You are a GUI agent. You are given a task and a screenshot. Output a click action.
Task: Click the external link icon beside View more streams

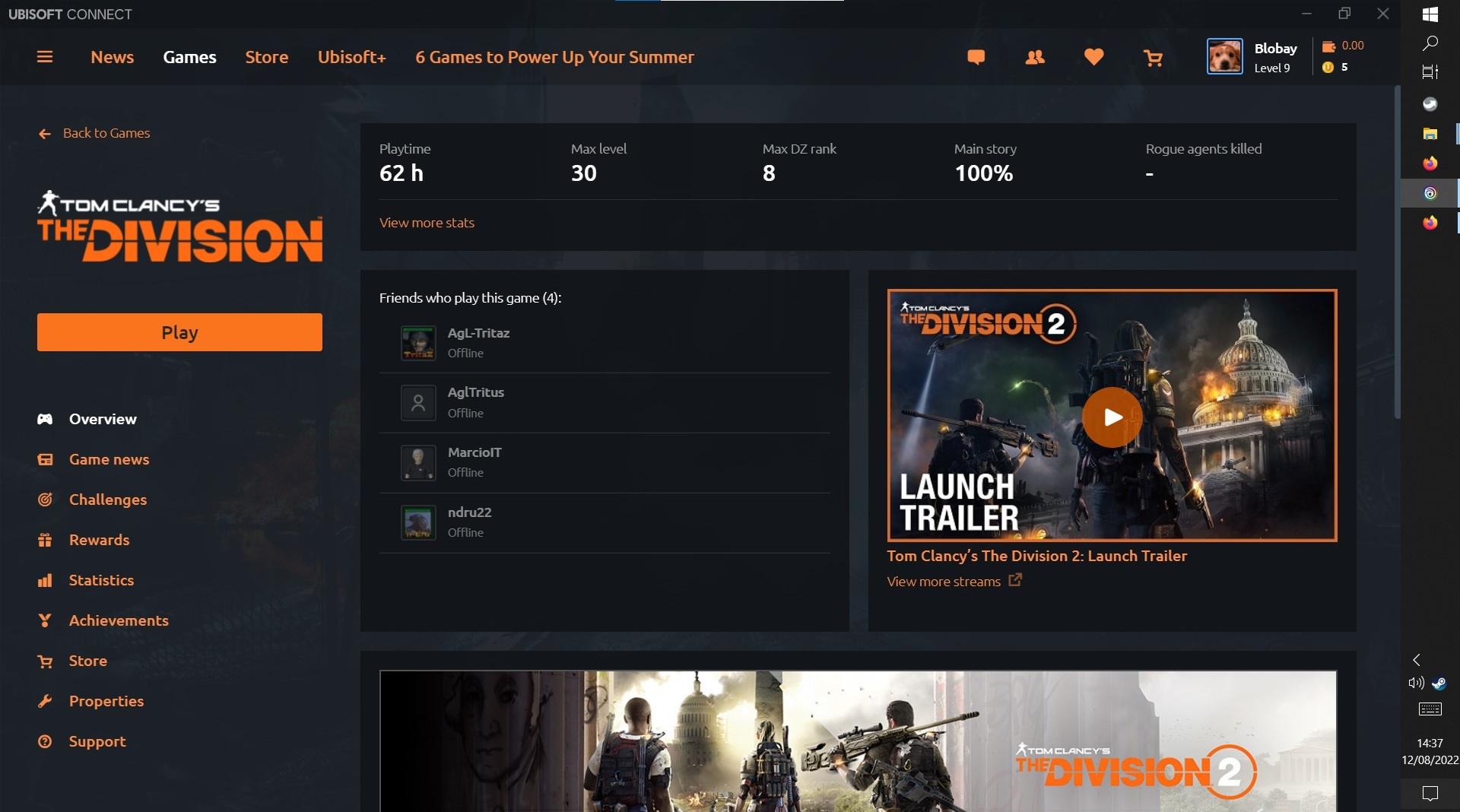pos(1015,580)
